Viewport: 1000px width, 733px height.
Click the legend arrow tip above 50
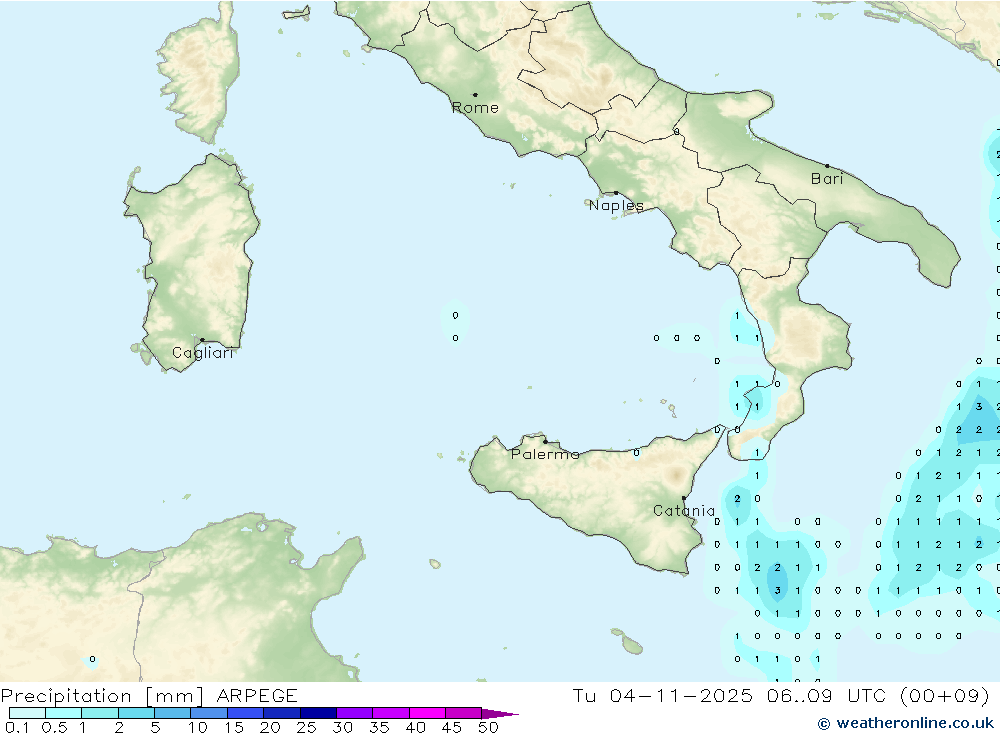[501, 714]
